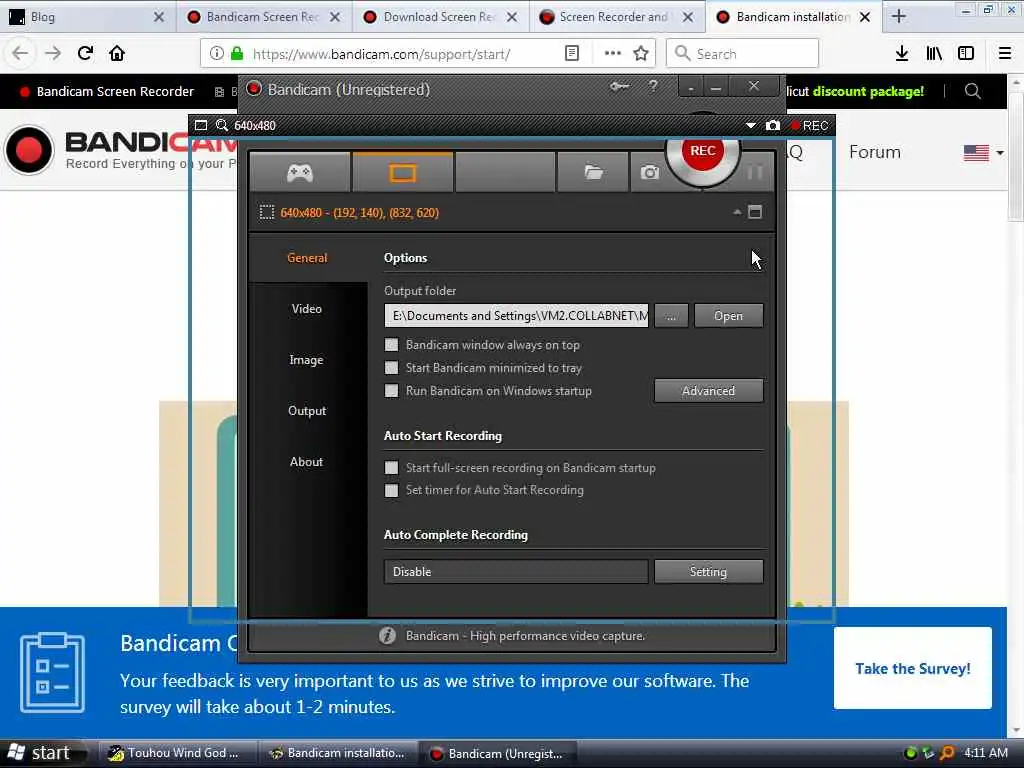This screenshot has height=768, width=1024.
Task: Open the General settings tab
Action: 307,258
